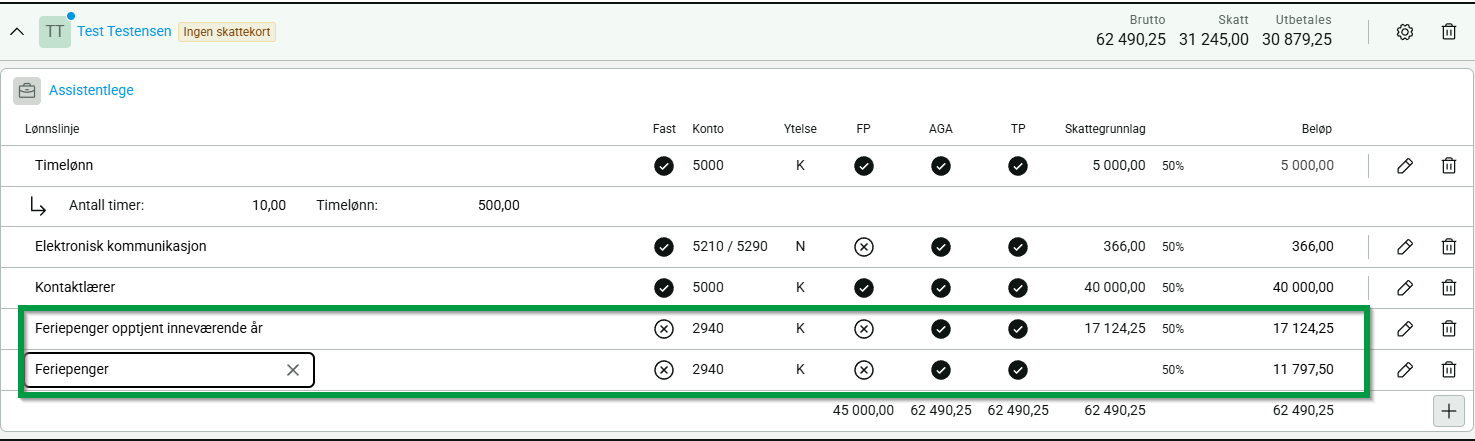Select the Kontaktlærer line name
The height and width of the screenshot is (441, 1475).
75,287
